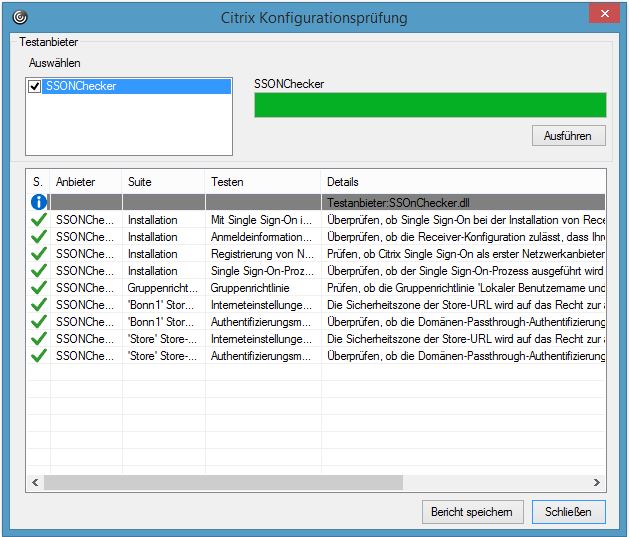Viewport: 629px width, 537px height.
Task: Click green checkmark for first 'Bonn1' Store row
Action: [38, 305]
